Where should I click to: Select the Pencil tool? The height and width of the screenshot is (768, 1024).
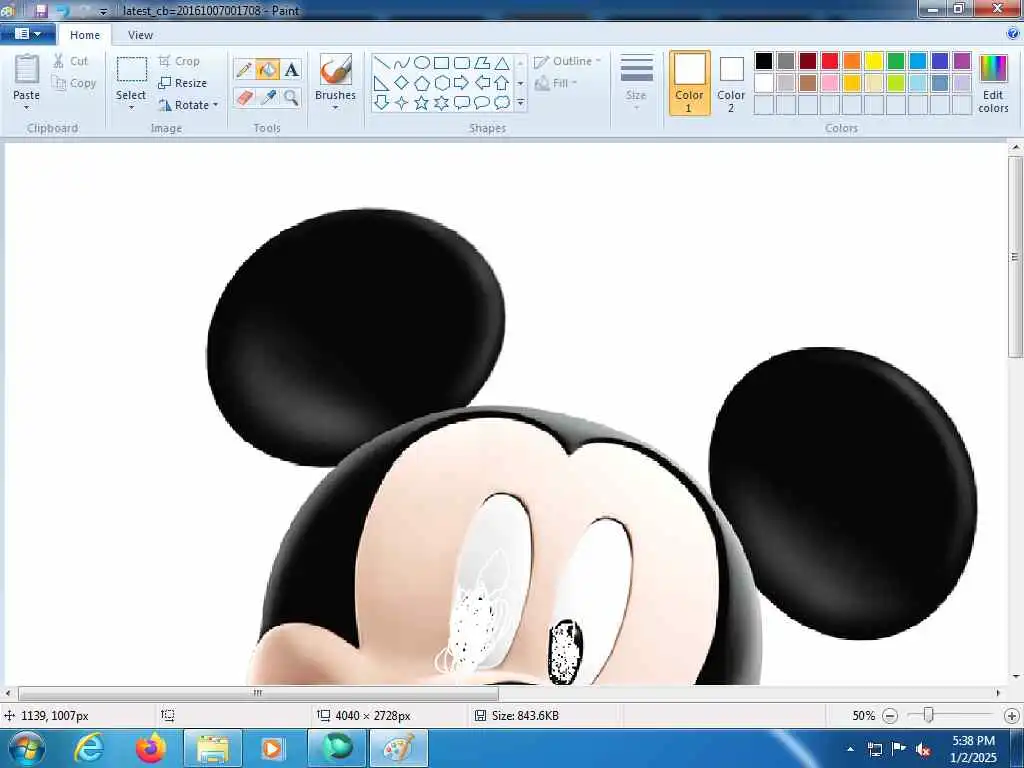coord(244,70)
